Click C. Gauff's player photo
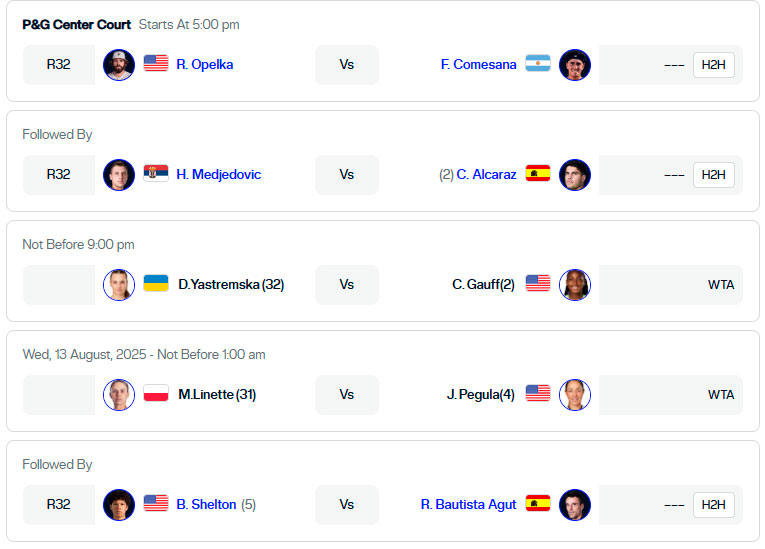Screen dimensions: 765x549 [575, 285]
